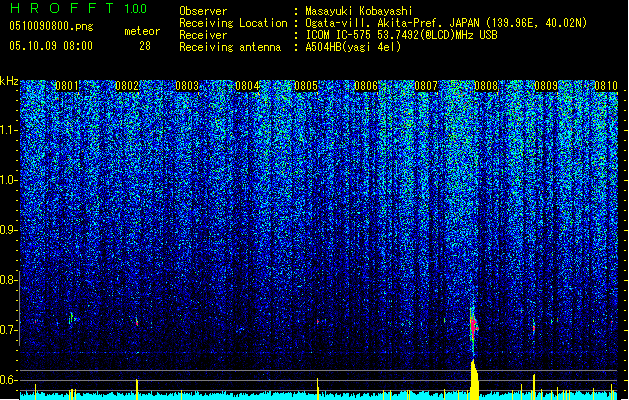
Task: Click the green echo below 0801
Action: (x=72, y=318)
